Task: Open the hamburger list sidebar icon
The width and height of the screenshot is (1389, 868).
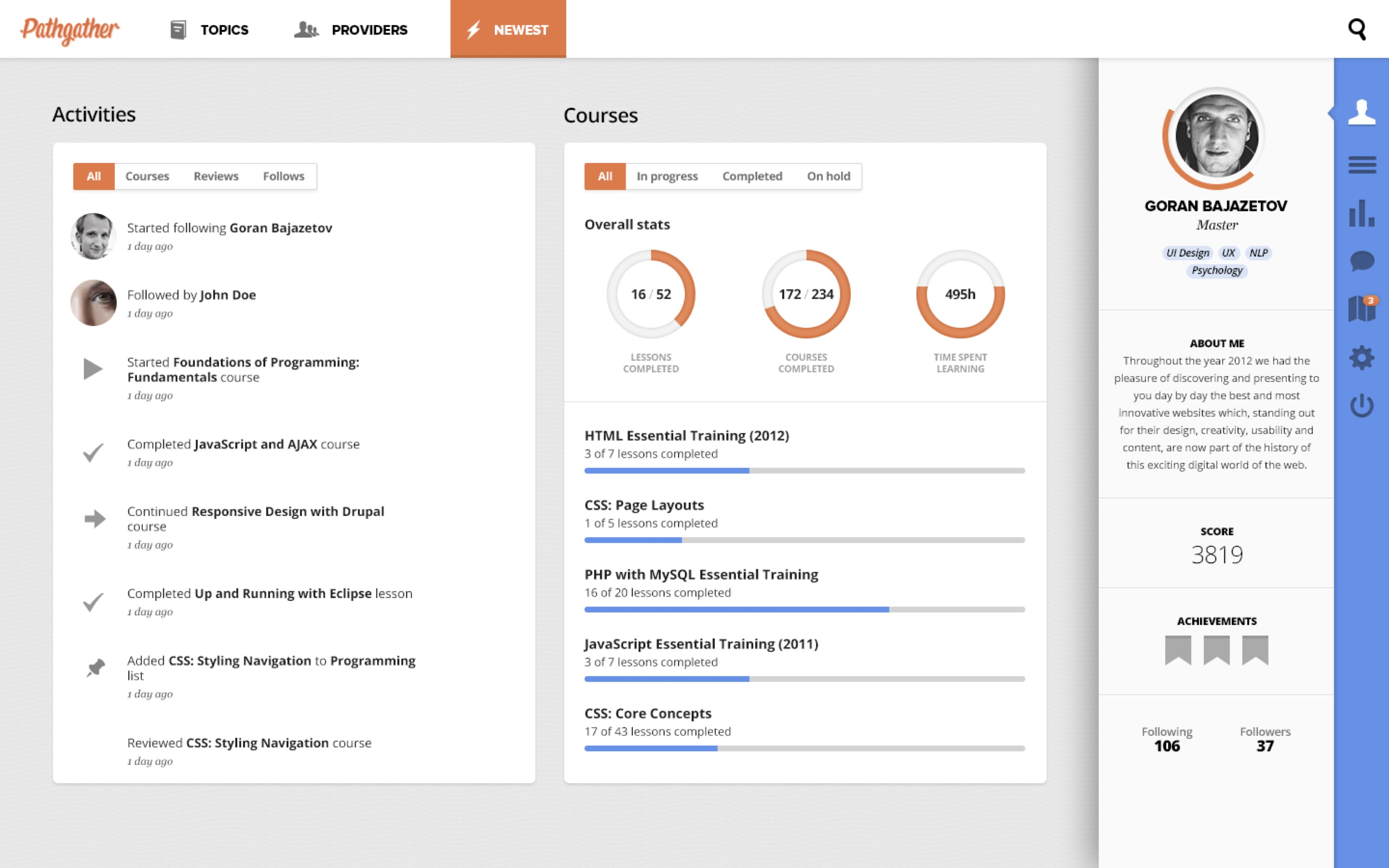Action: pos(1361,165)
